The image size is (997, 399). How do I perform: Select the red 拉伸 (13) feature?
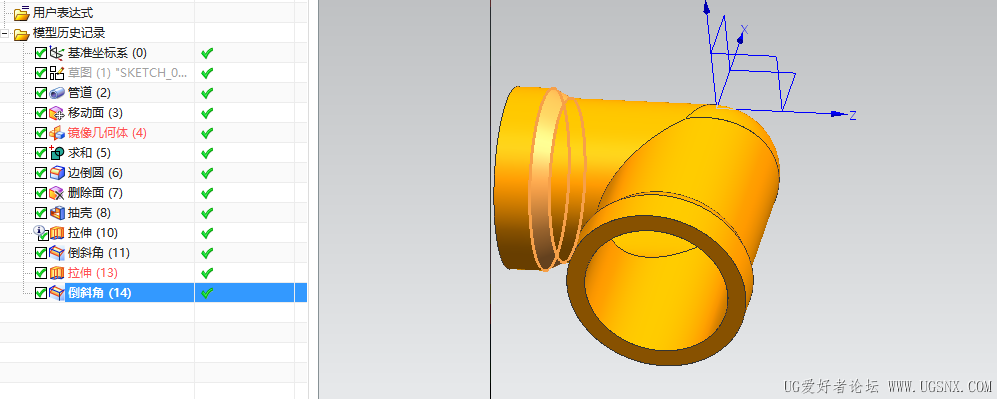pos(93,273)
